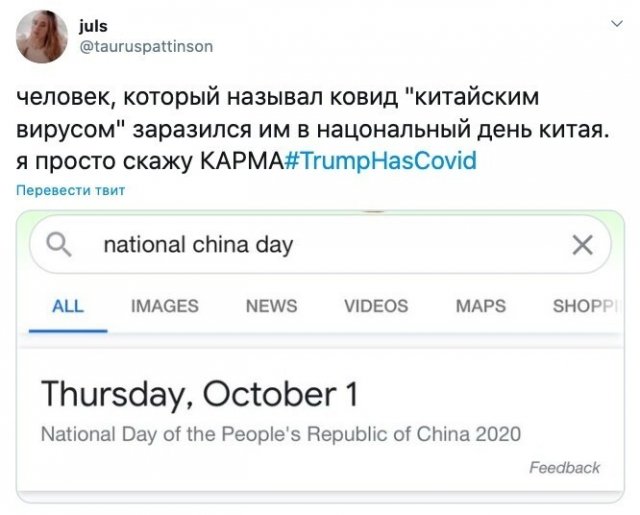The image size is (640, 515).
Task: Switch to the MAPS tab
Action: coord(481,306)
